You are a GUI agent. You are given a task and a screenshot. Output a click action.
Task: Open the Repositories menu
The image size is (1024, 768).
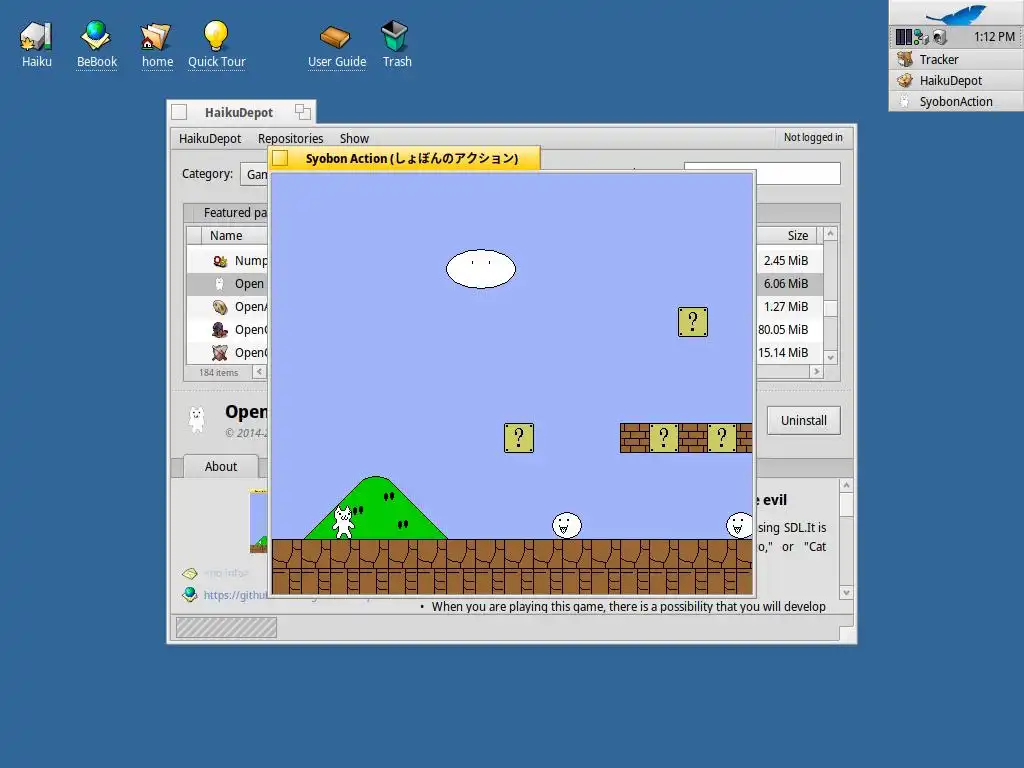click(x=291, y=138)
